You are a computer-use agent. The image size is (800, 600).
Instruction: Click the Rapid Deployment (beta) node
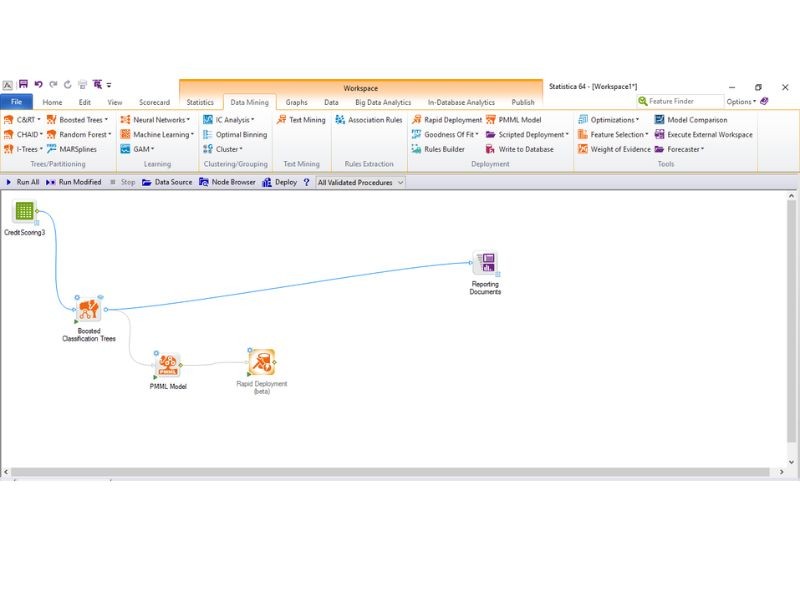point(262,362)
